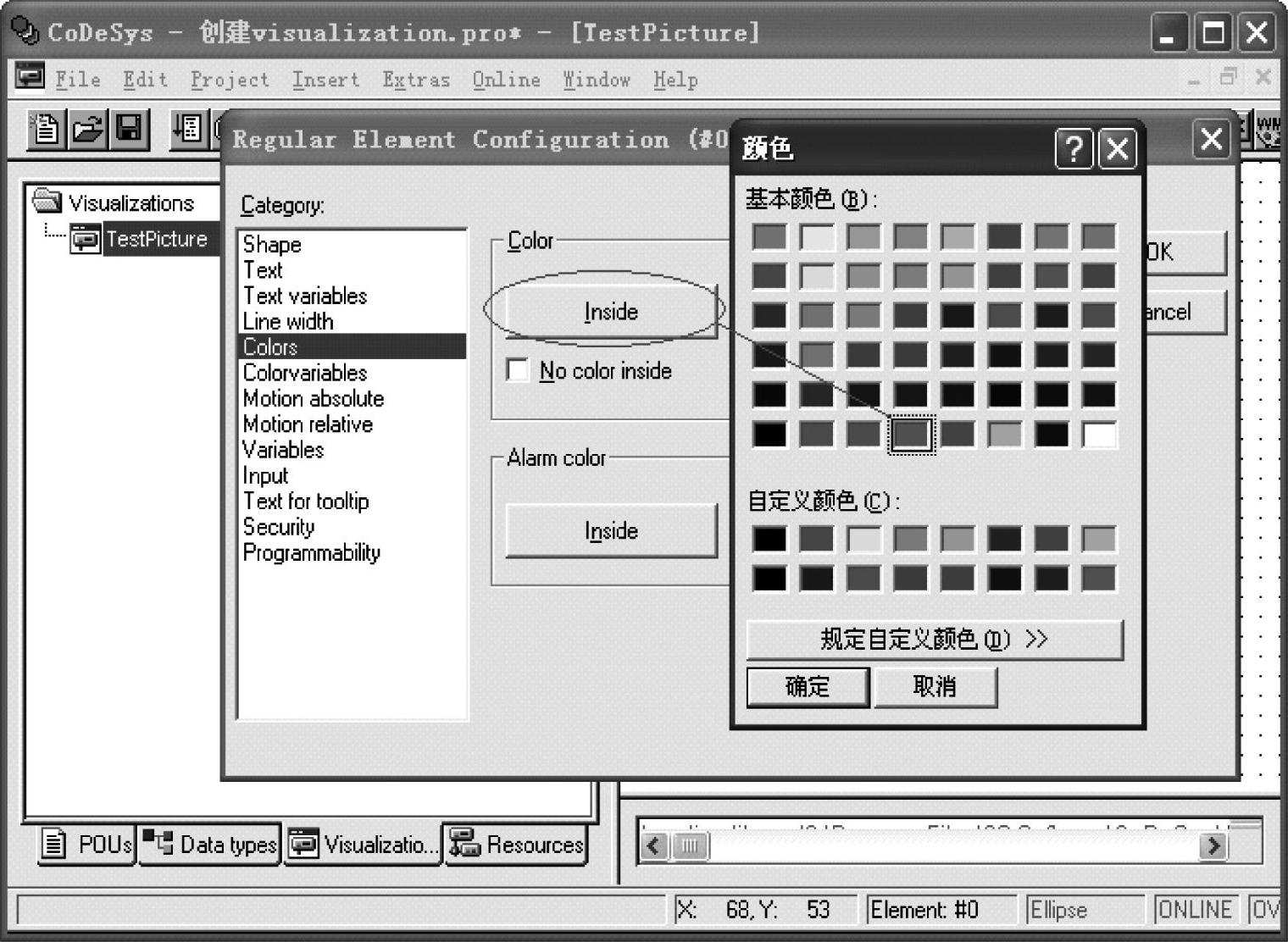
Task: Open the Insert menu
Action: click(325, 80)
